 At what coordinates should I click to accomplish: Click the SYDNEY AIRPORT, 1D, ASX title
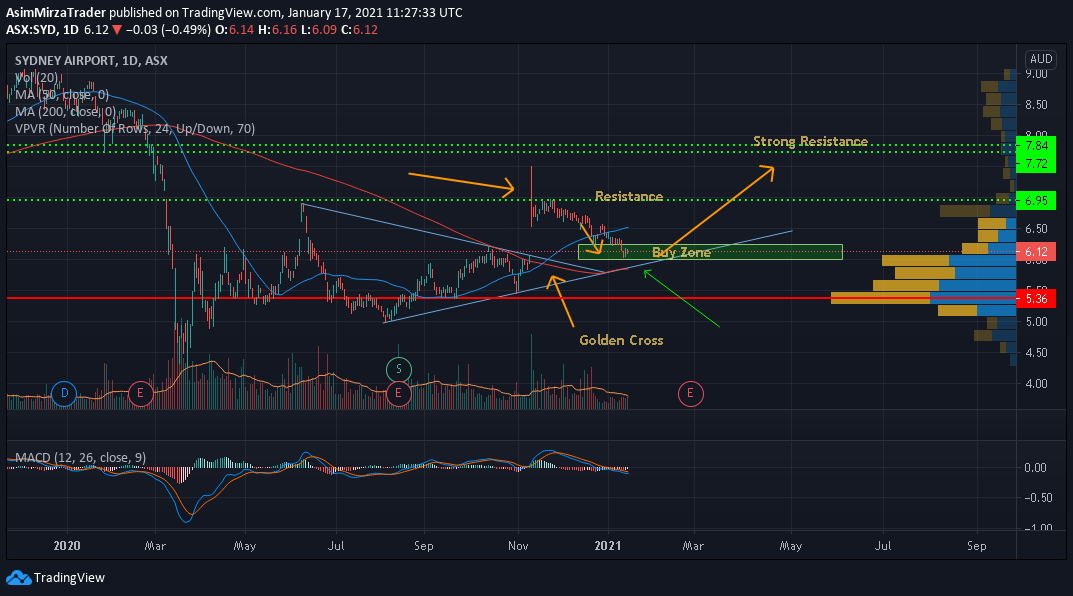91,60
